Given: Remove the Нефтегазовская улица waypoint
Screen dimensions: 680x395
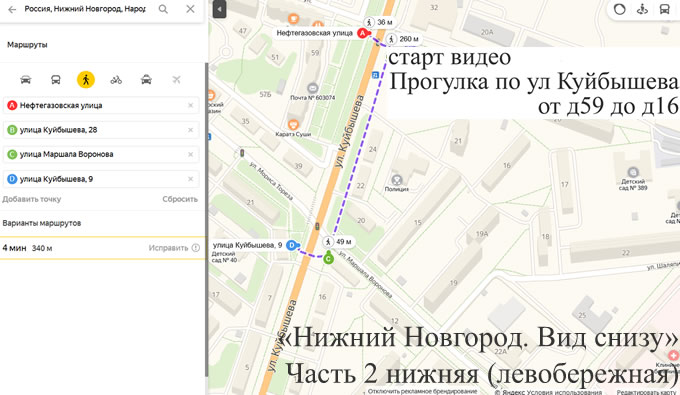Looking at the screenshot, I should pyautogui.click(x=190, y=105).
